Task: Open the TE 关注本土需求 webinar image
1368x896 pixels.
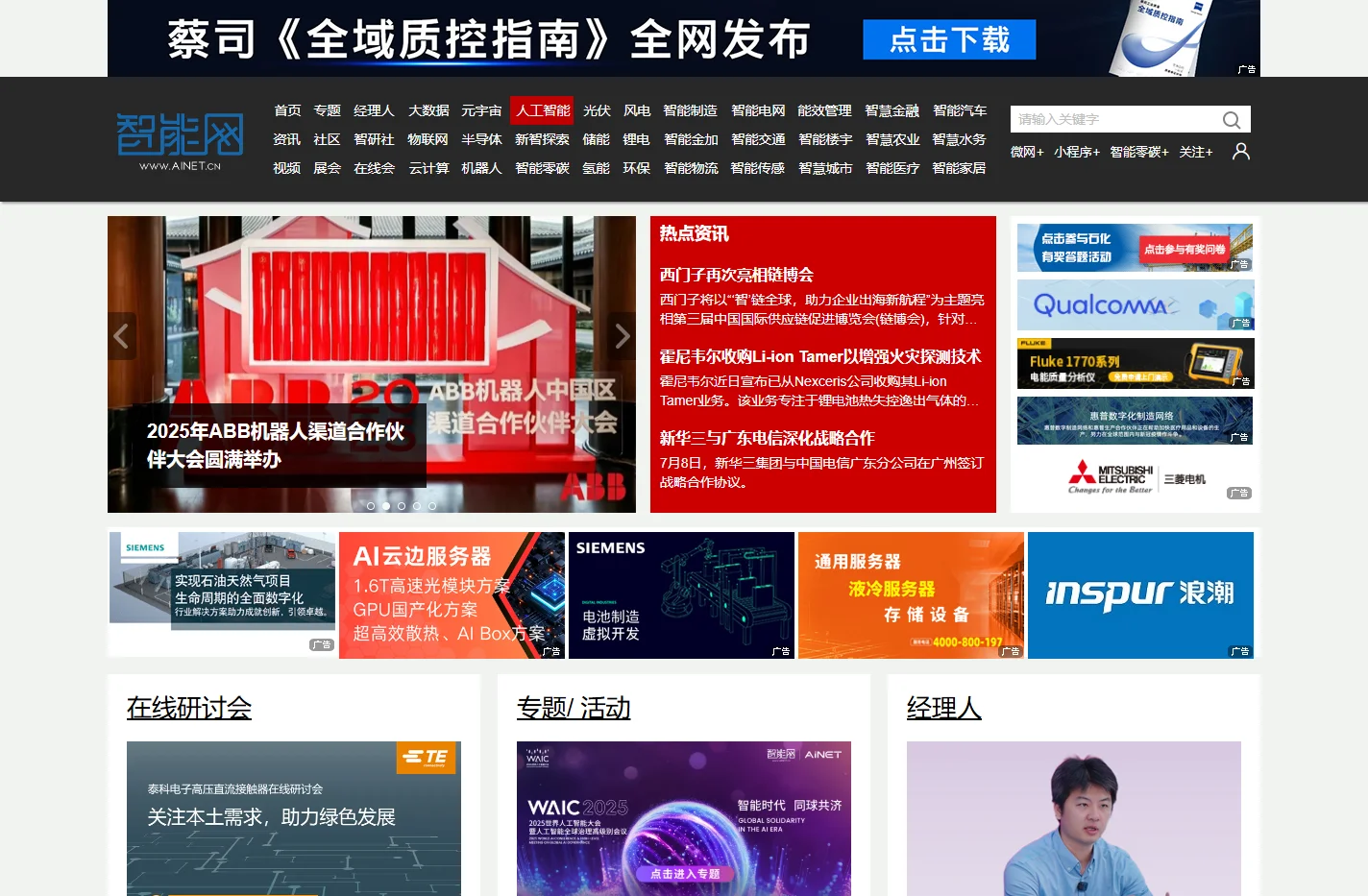Action: (x=294, y=818)
